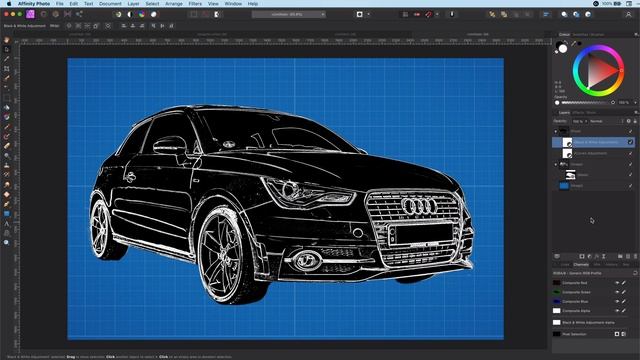
Task: Open Layers panel options menu
Action: tap(636, 113)
